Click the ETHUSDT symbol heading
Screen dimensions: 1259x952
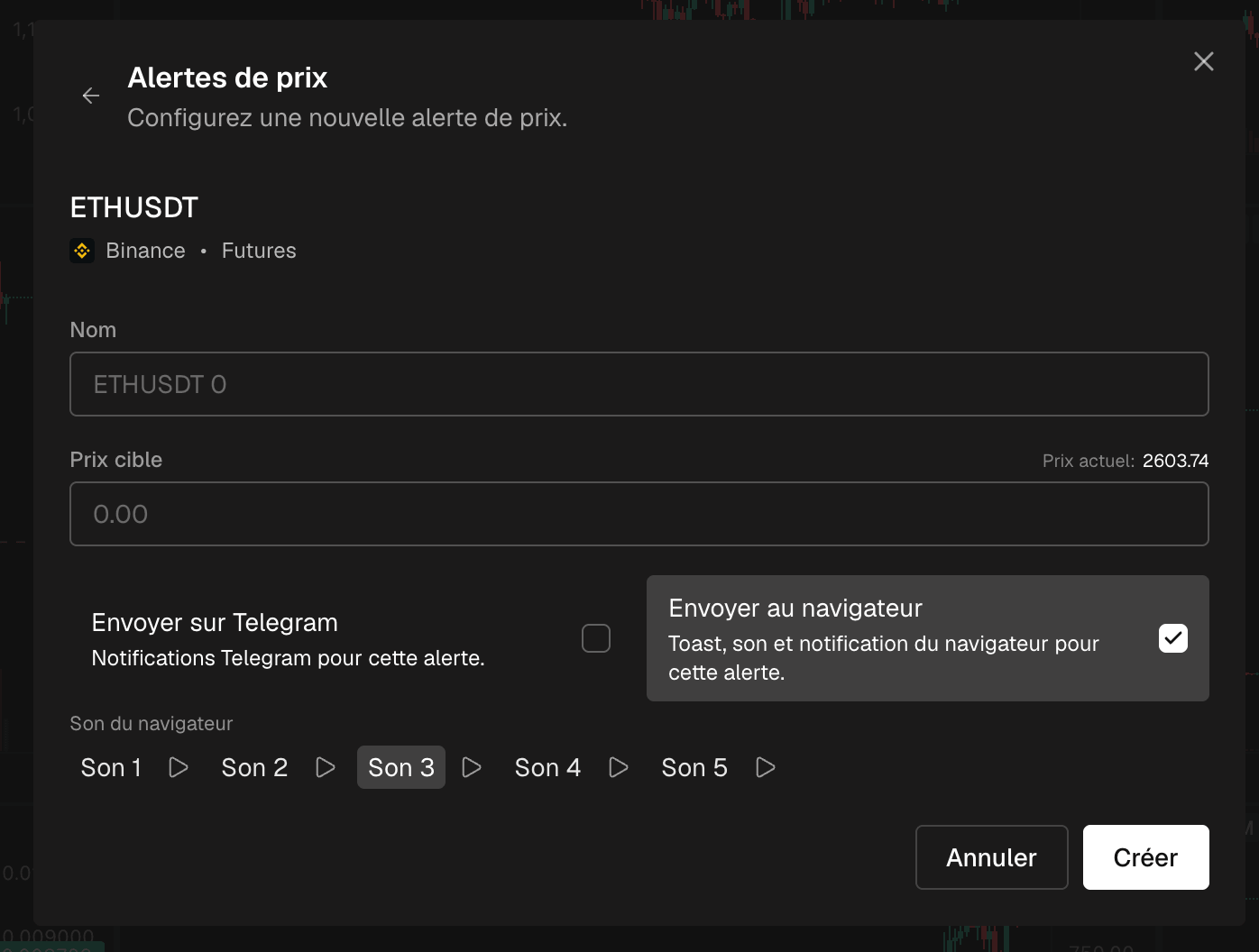click(134, 207)
